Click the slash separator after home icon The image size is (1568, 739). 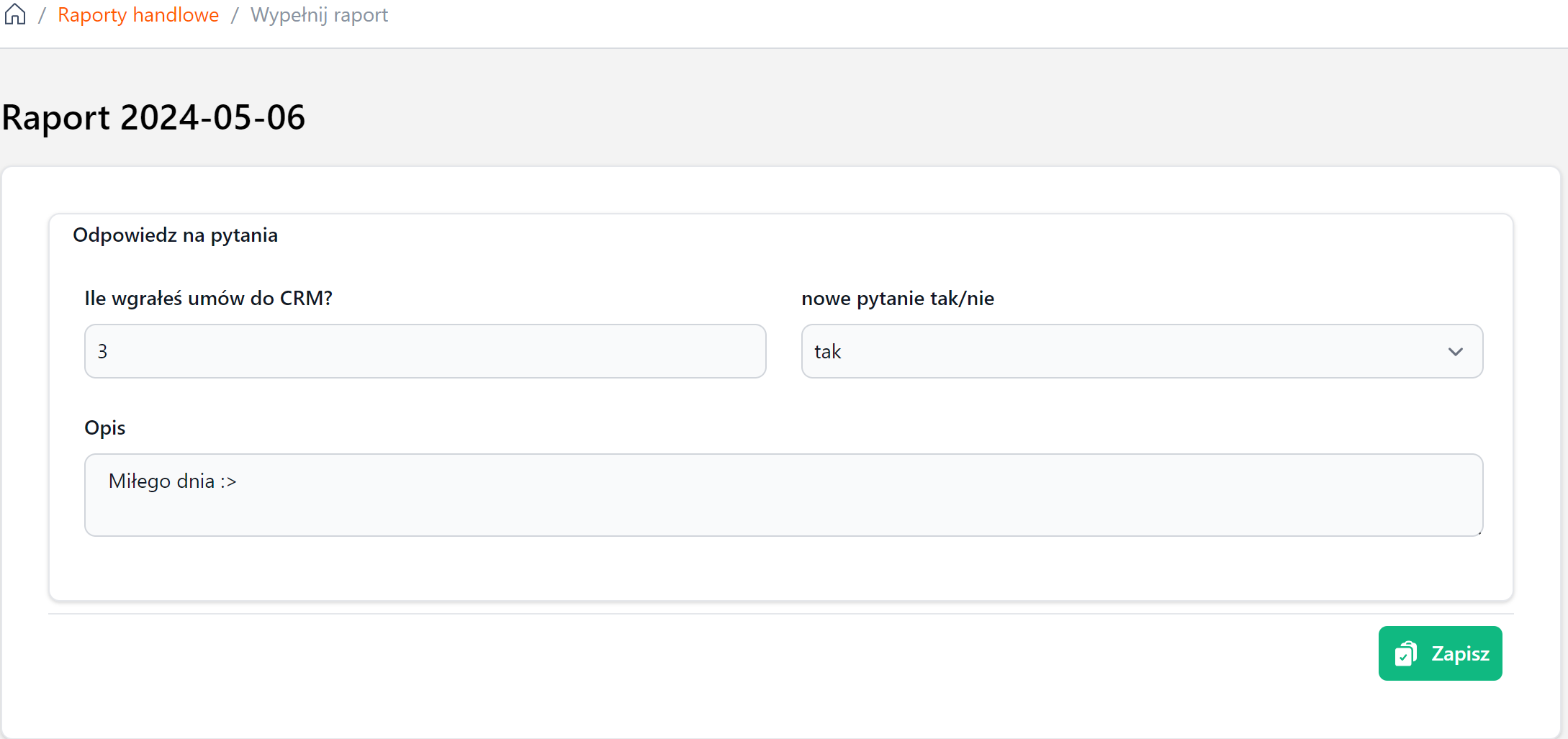42,15
